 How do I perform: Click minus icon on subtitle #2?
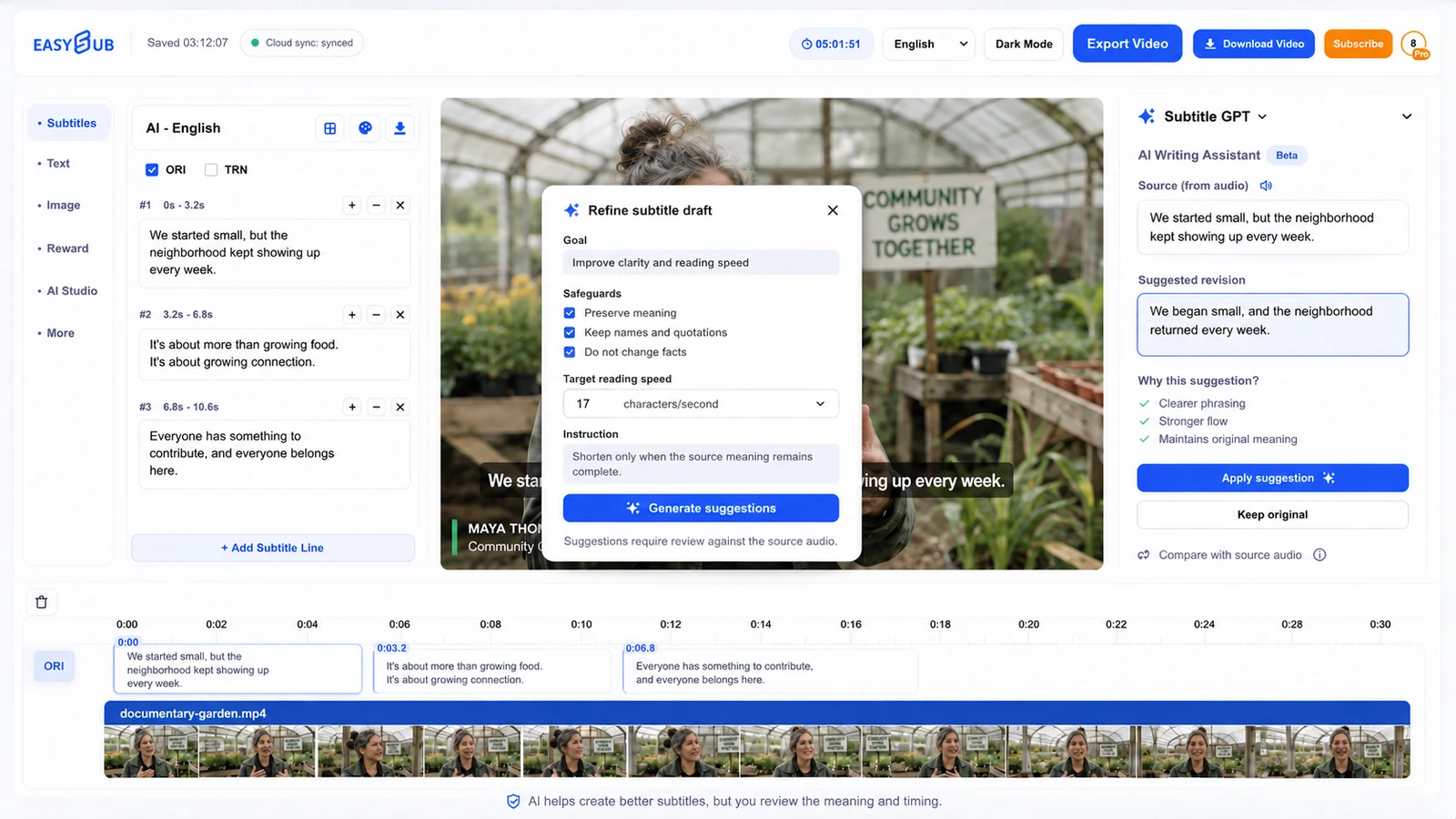click(x=376, y=315)
